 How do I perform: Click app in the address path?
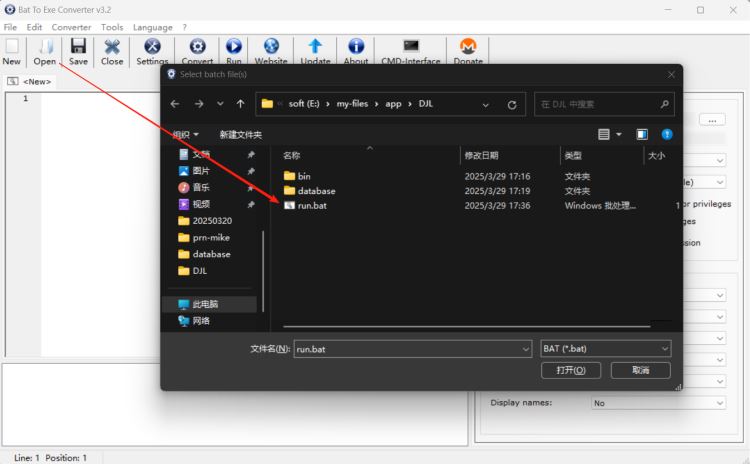click(x=393, y=104)
